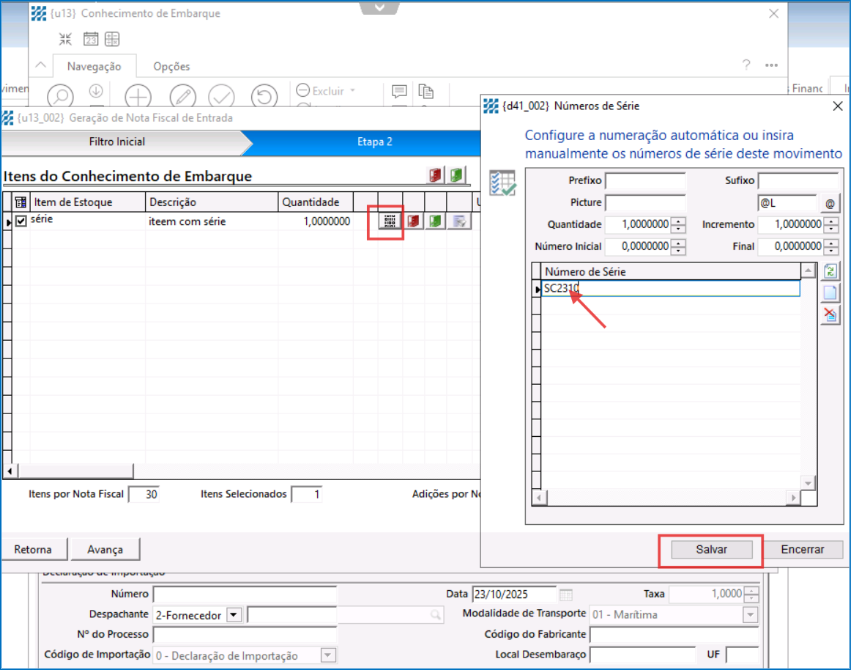Screen dimensions: 853x670
Task: Click the collapse arrows toolbar icon
Action: click(x=65, y=39)
